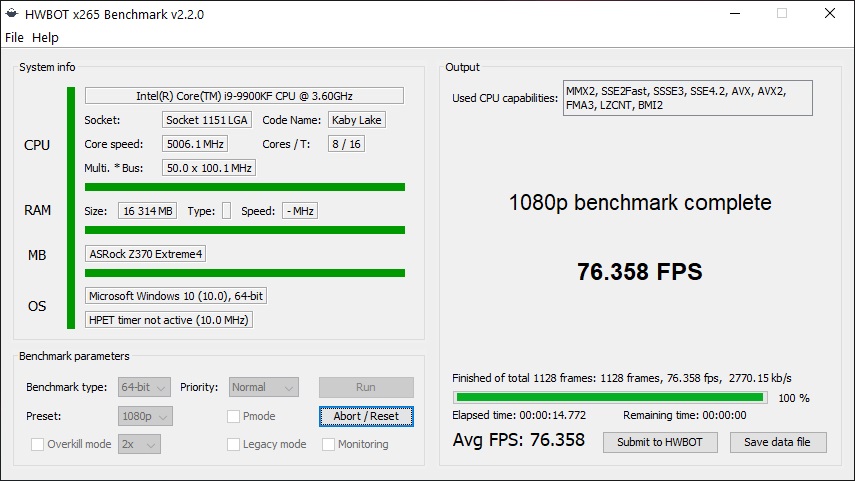Viewport: 855px width, 481px height.
Task: Tick the Monitoring checkbox
Action: click(x=328, y=444)
